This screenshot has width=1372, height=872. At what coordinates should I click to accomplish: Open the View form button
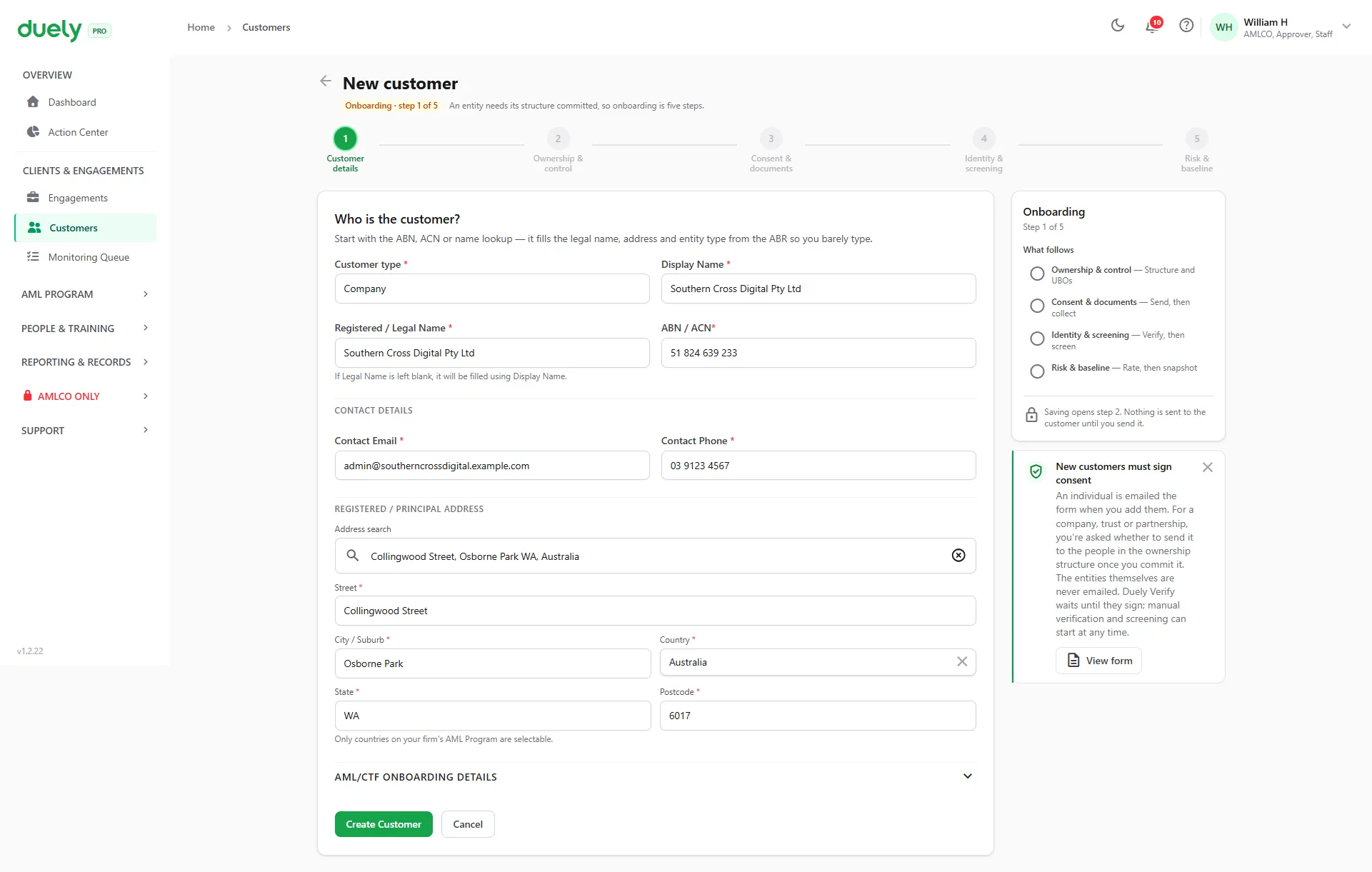click(1098, 661)
